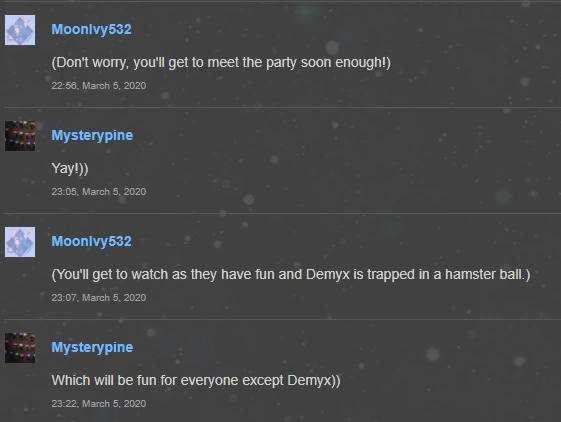Screen dimensions: 561x422
Task: Click the divider line above the 'Yay!))' comment
Action: [283, 107]
